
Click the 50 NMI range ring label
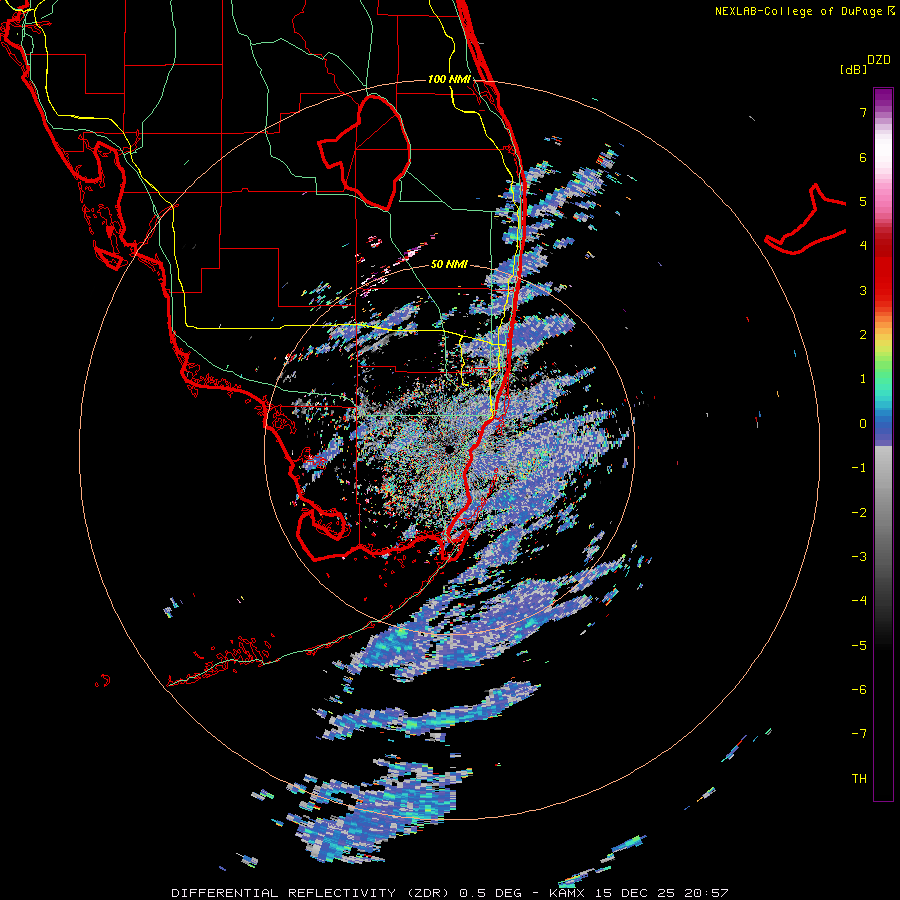(x=449, y=264)
